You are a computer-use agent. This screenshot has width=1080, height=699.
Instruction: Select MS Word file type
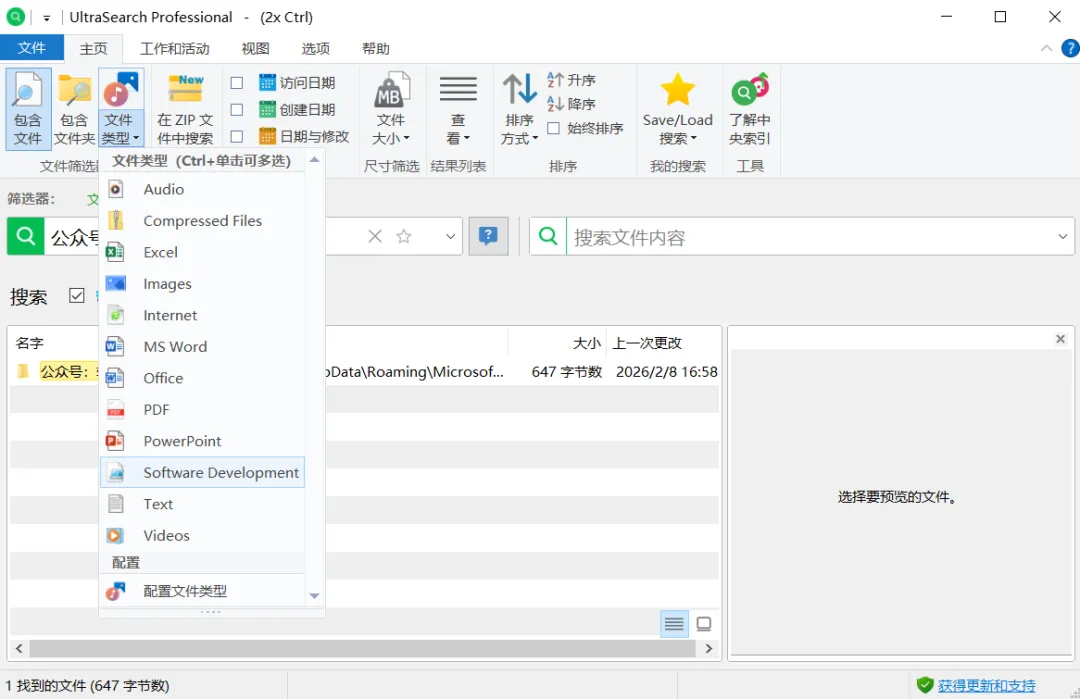(x=202, y=346)
